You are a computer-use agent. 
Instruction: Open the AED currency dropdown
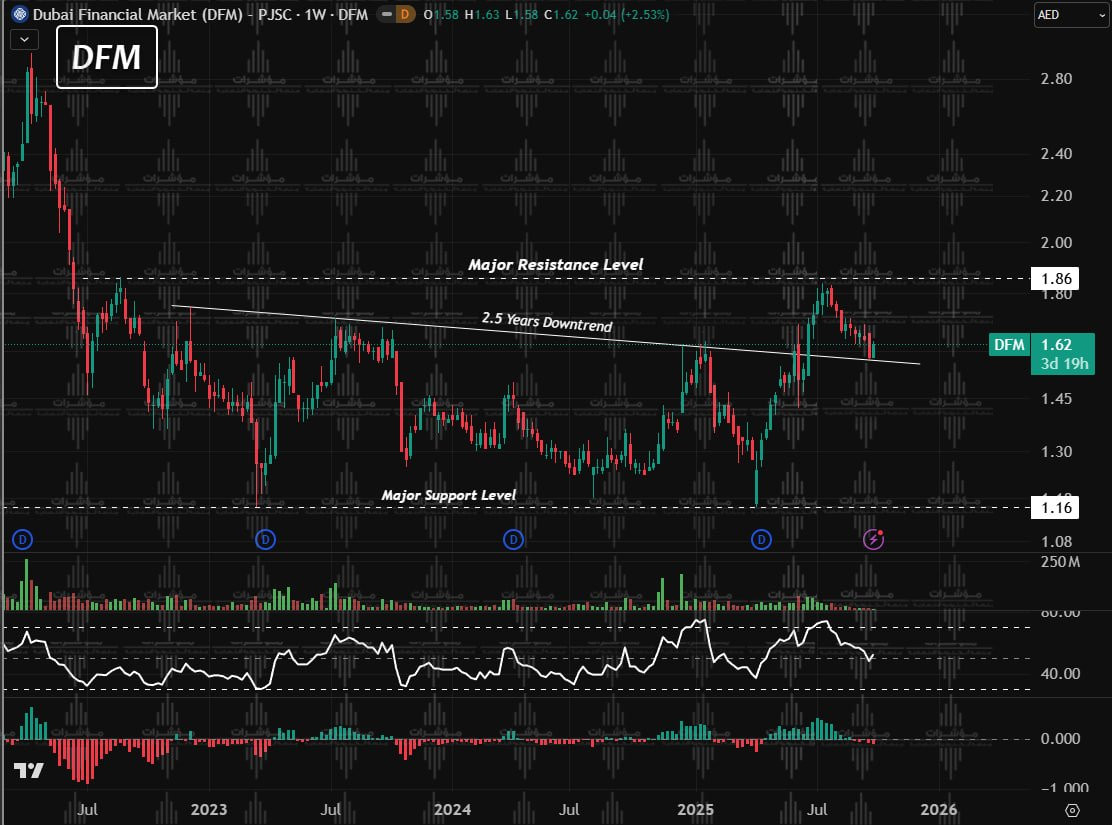pos(1071,15)
